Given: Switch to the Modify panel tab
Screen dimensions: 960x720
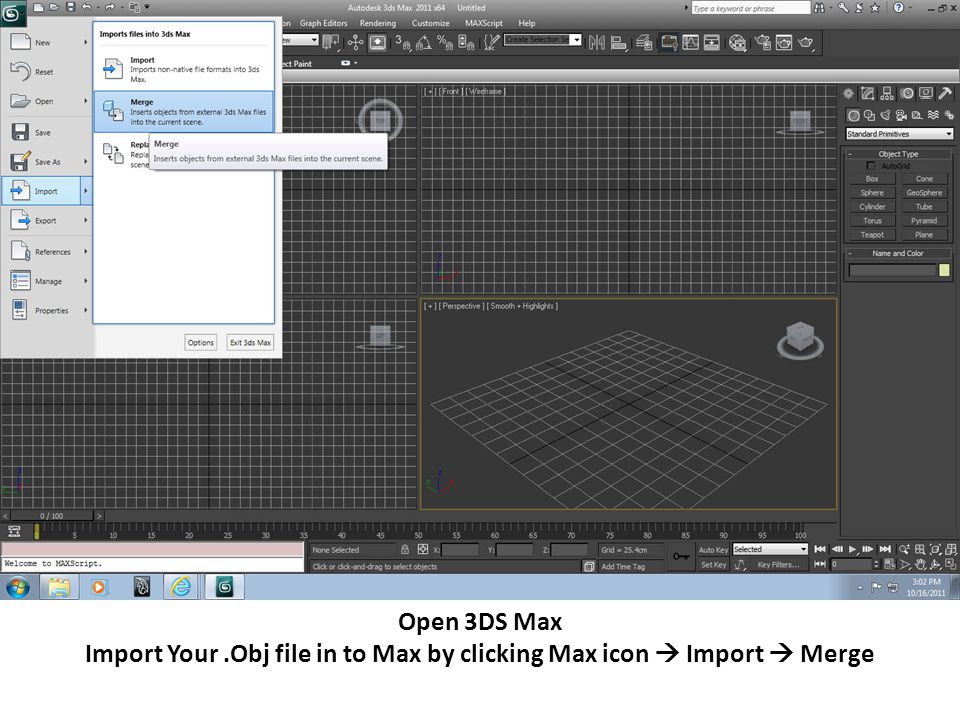Looking at the screenshot, I should pos(868,94).
